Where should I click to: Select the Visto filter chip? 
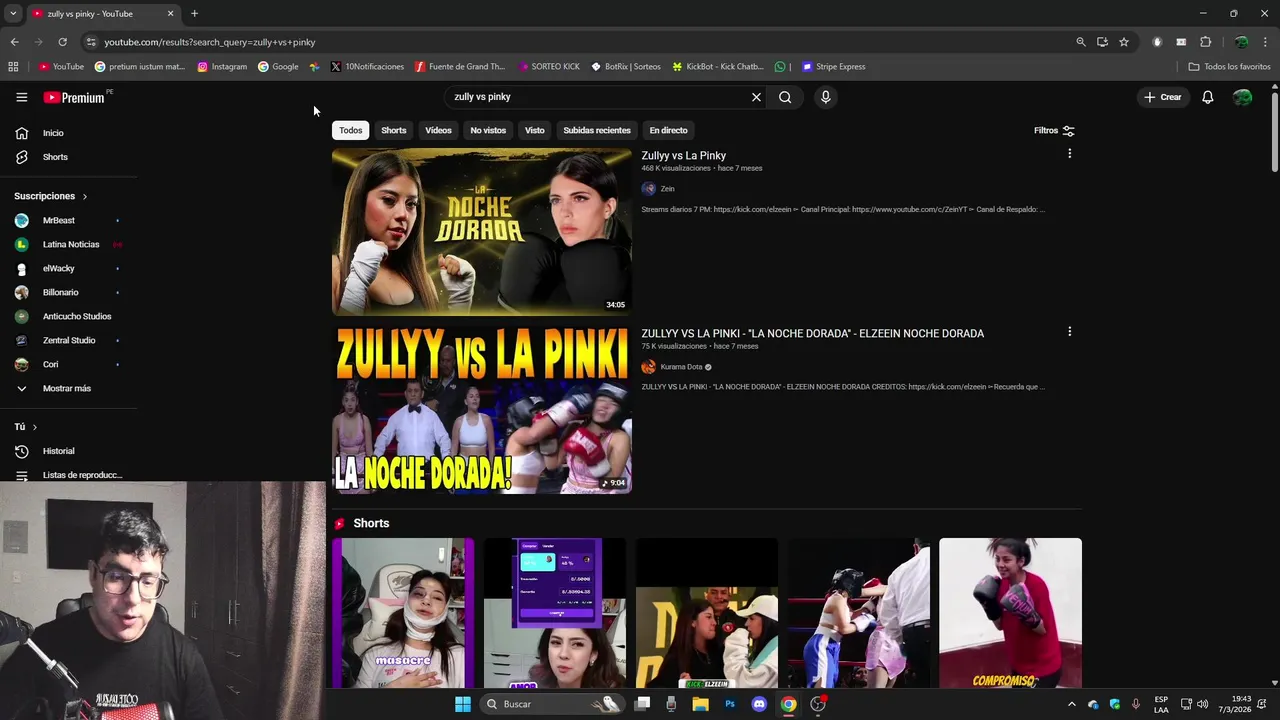point(535,130)
